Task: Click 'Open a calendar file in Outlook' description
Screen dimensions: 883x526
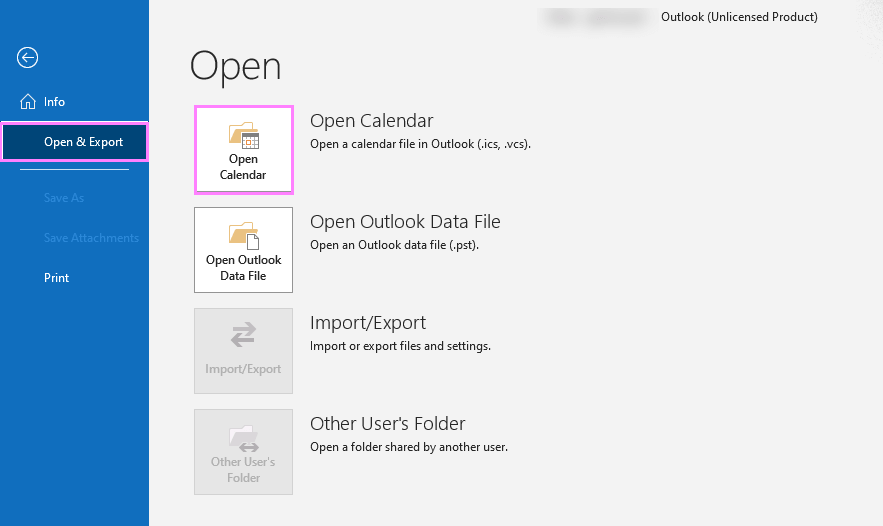Action: (x=420, y=144)
